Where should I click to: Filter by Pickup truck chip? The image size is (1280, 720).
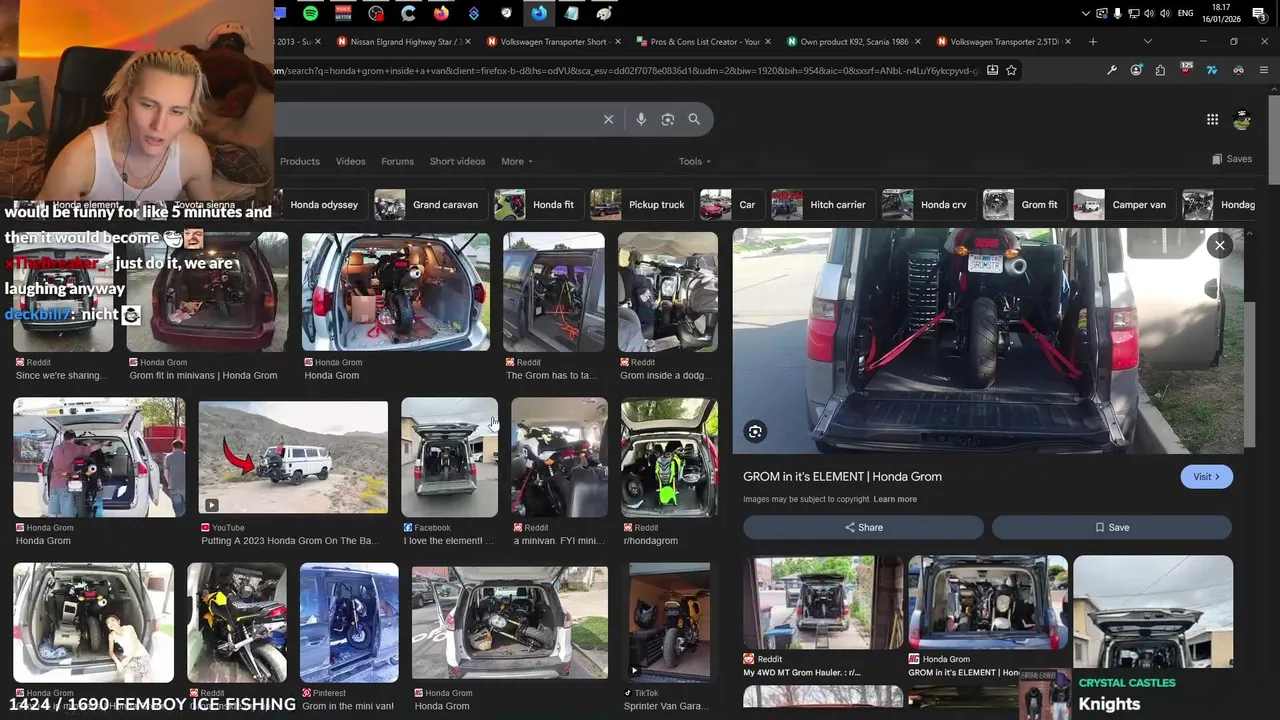[642, 205]
